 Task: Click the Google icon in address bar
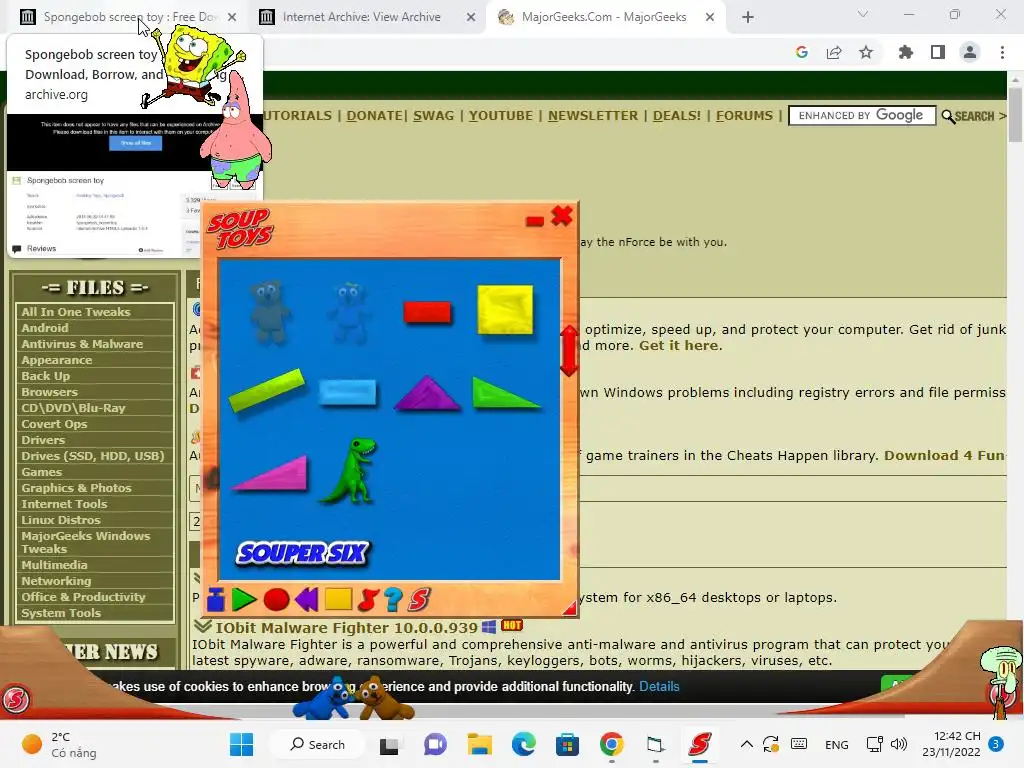(x=802, y=52)
